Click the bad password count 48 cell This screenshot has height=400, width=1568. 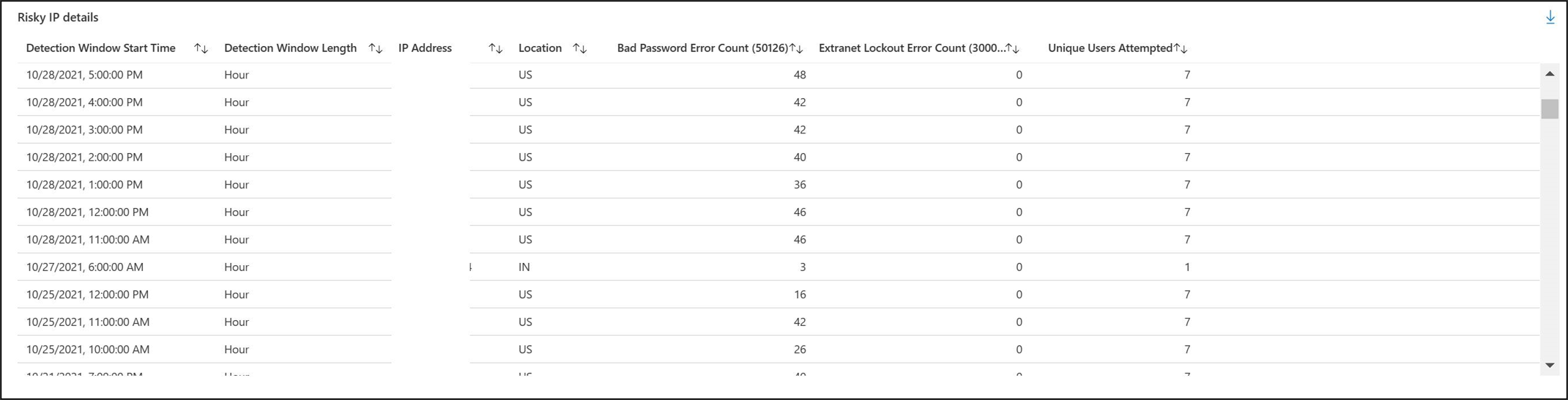point(799,75)
